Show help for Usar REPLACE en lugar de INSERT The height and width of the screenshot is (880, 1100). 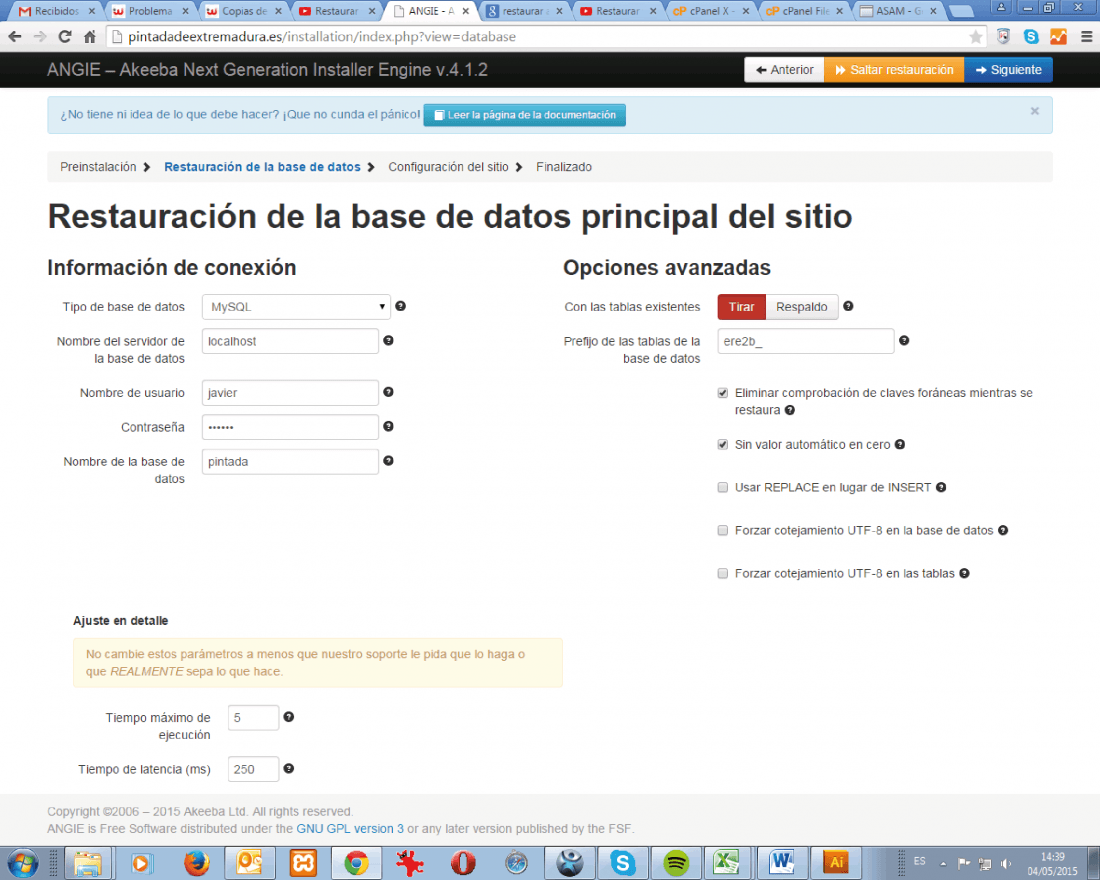pyautogui.click(x=941, y=487)
